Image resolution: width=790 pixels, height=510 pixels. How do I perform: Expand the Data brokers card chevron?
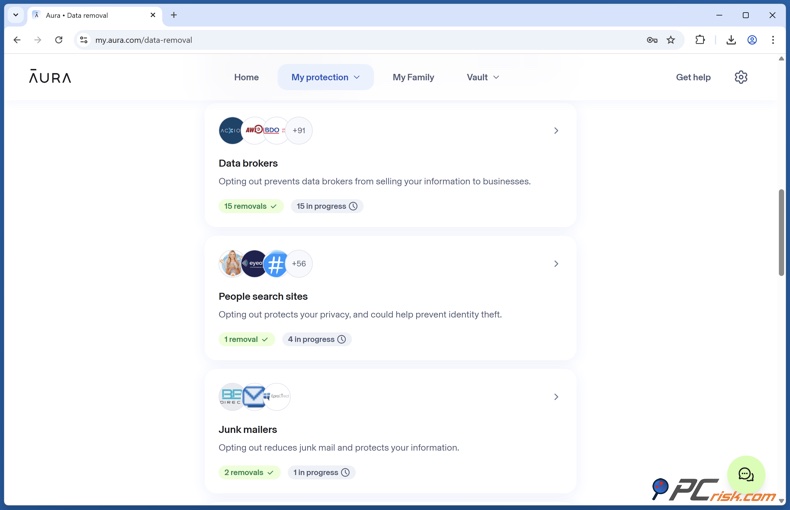(556, 131)
